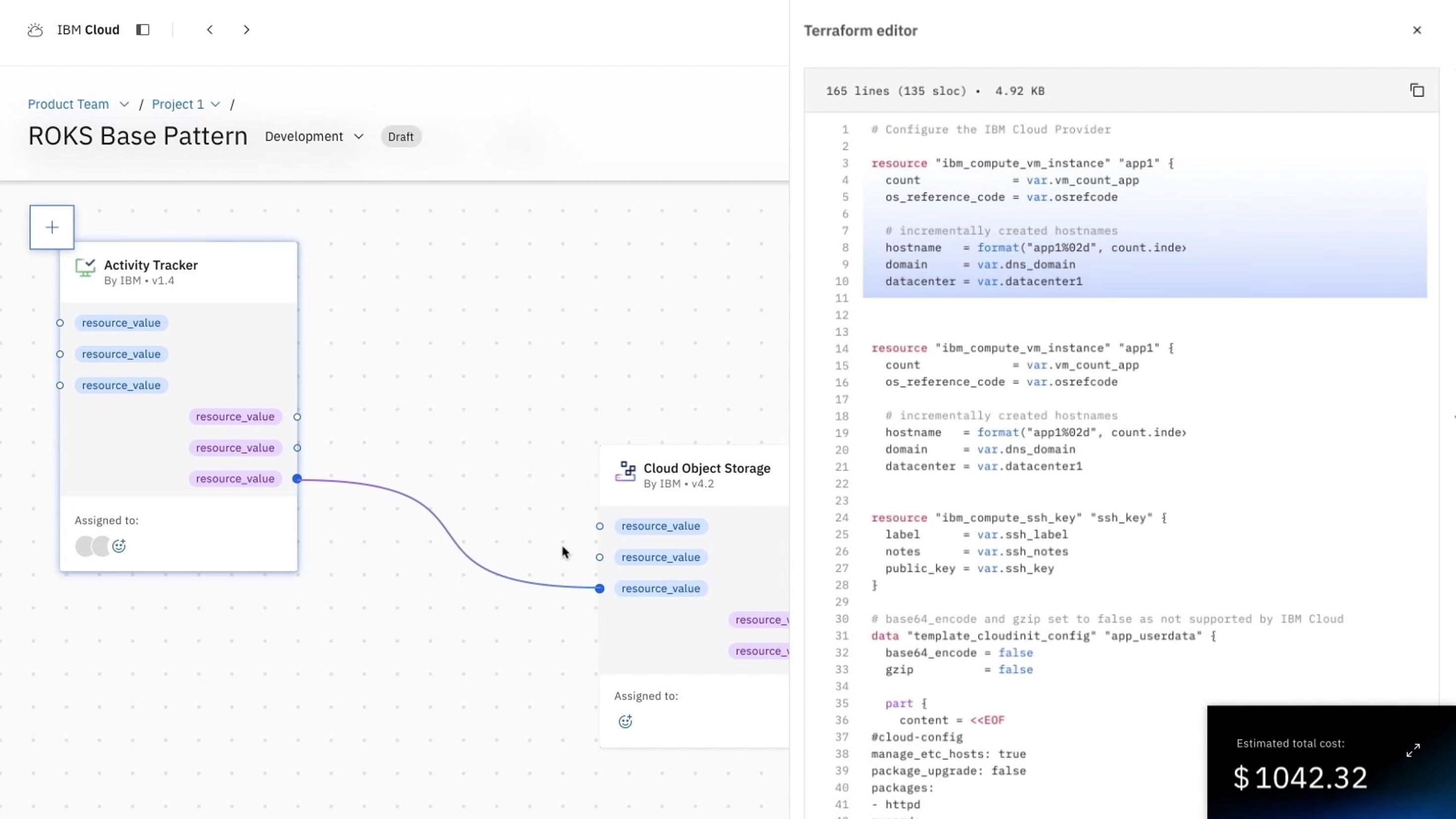Screen dimensions: 1456x819
Task: Add assignee on Cloud Object Storage card
Action: point(625,721)
